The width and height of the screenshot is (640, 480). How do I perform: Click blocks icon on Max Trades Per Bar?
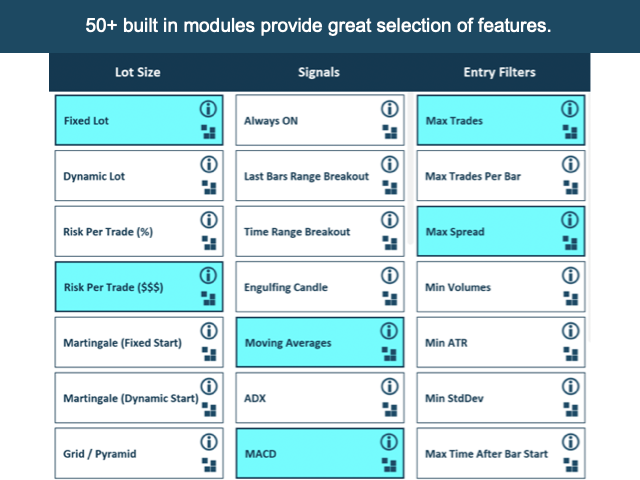click(x=571, y=187)
